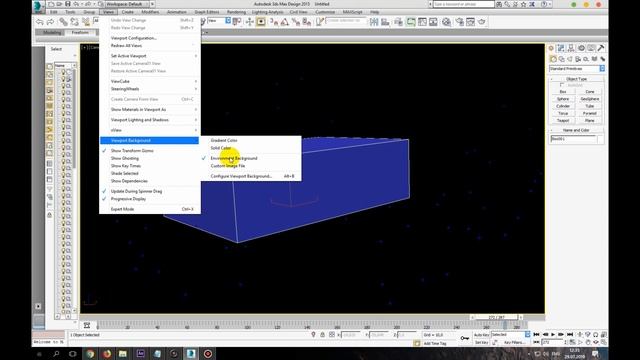This screenshot has width=640, height=360.
Task: Click the Cylinder primitive button
Action: pos(563,106)
